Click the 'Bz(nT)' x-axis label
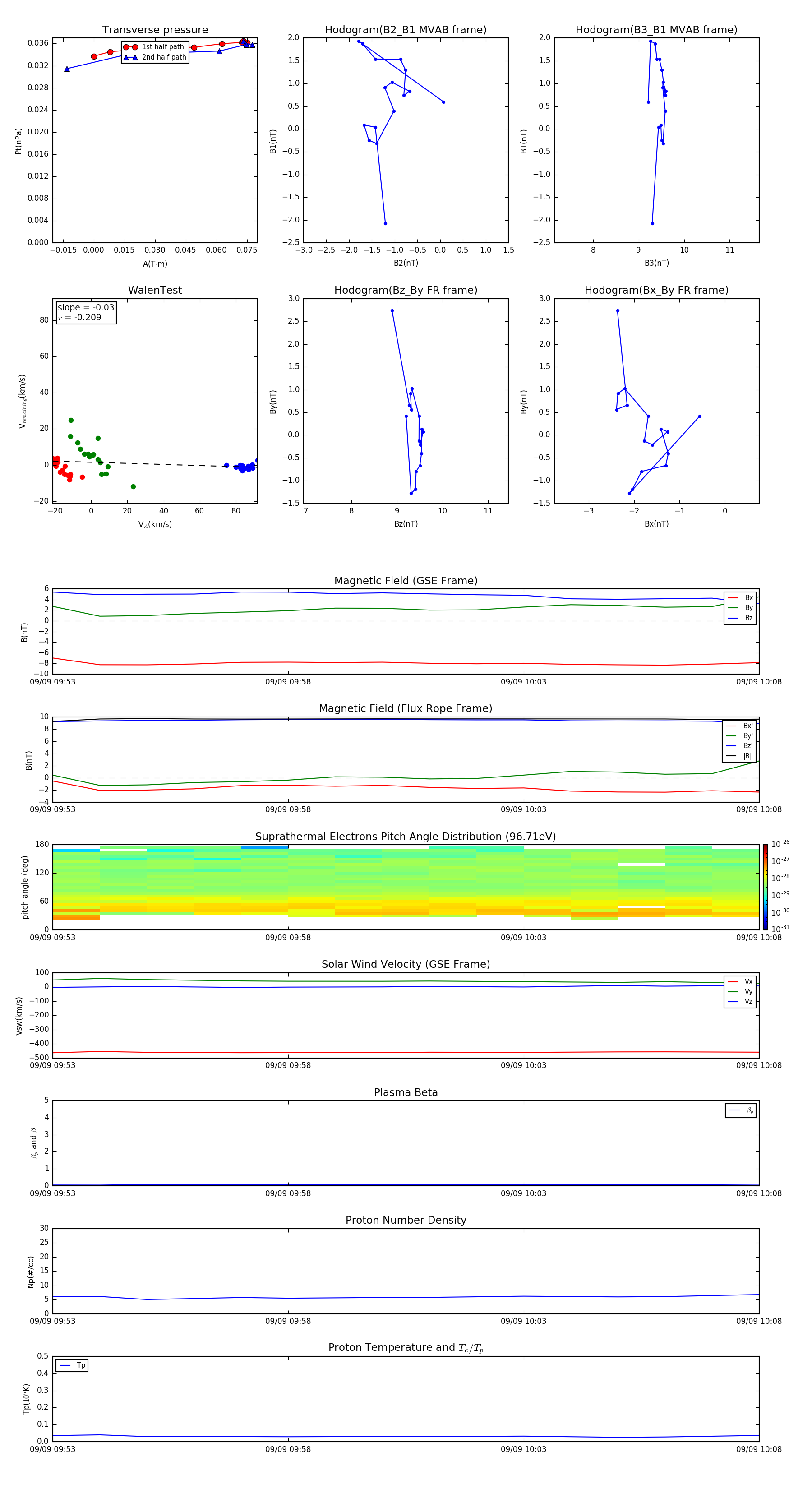The width and height of the screenshot is (812, 1489). [406, 524]
